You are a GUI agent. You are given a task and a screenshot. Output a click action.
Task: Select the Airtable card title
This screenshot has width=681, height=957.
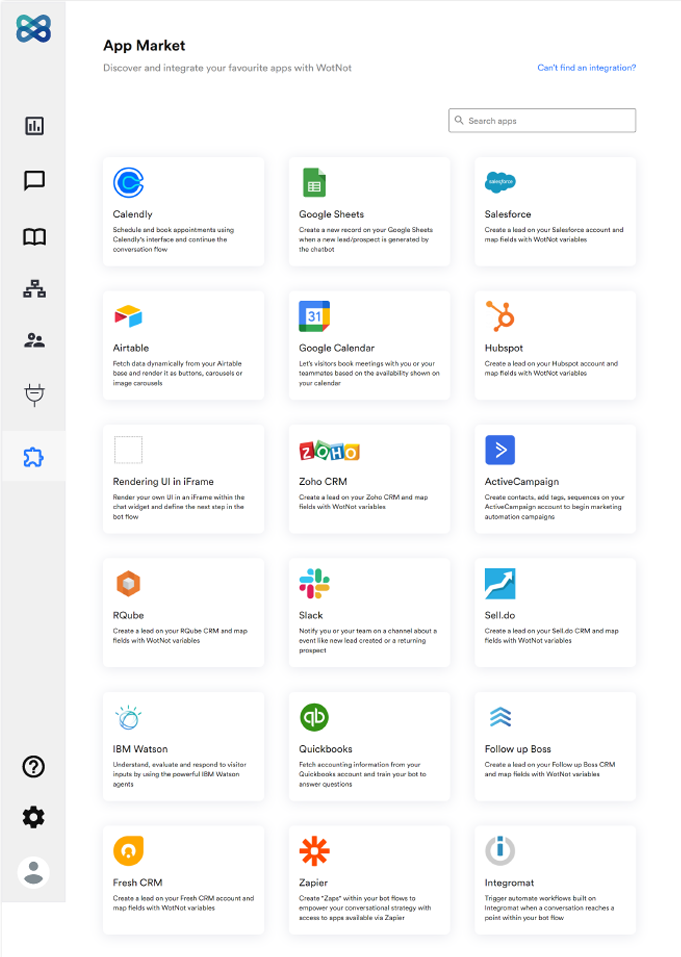[x=131, y=348]
